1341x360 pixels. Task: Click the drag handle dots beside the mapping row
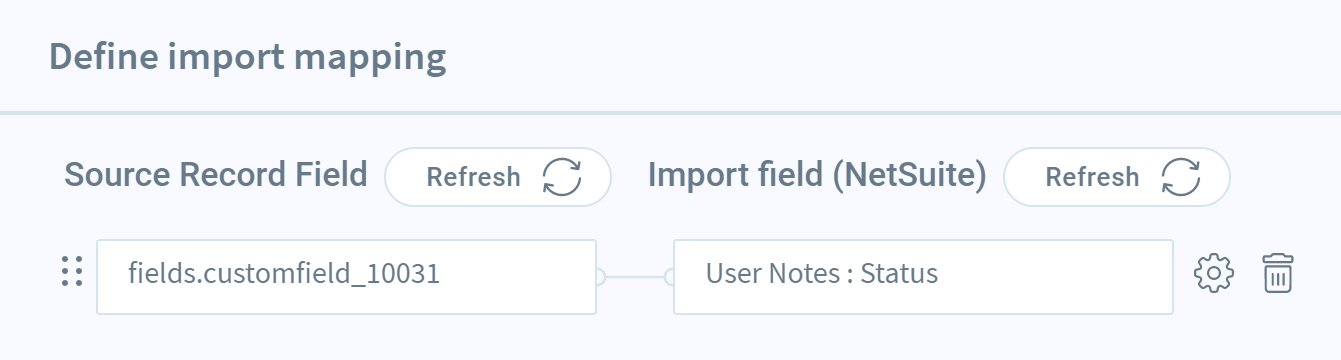[x=71, y=272]
